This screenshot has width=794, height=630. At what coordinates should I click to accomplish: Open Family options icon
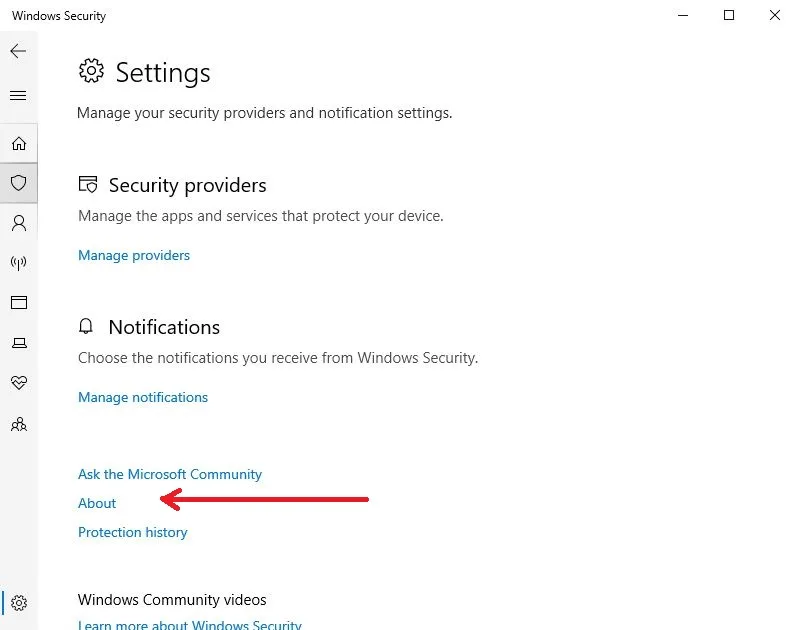pos(18,424)
